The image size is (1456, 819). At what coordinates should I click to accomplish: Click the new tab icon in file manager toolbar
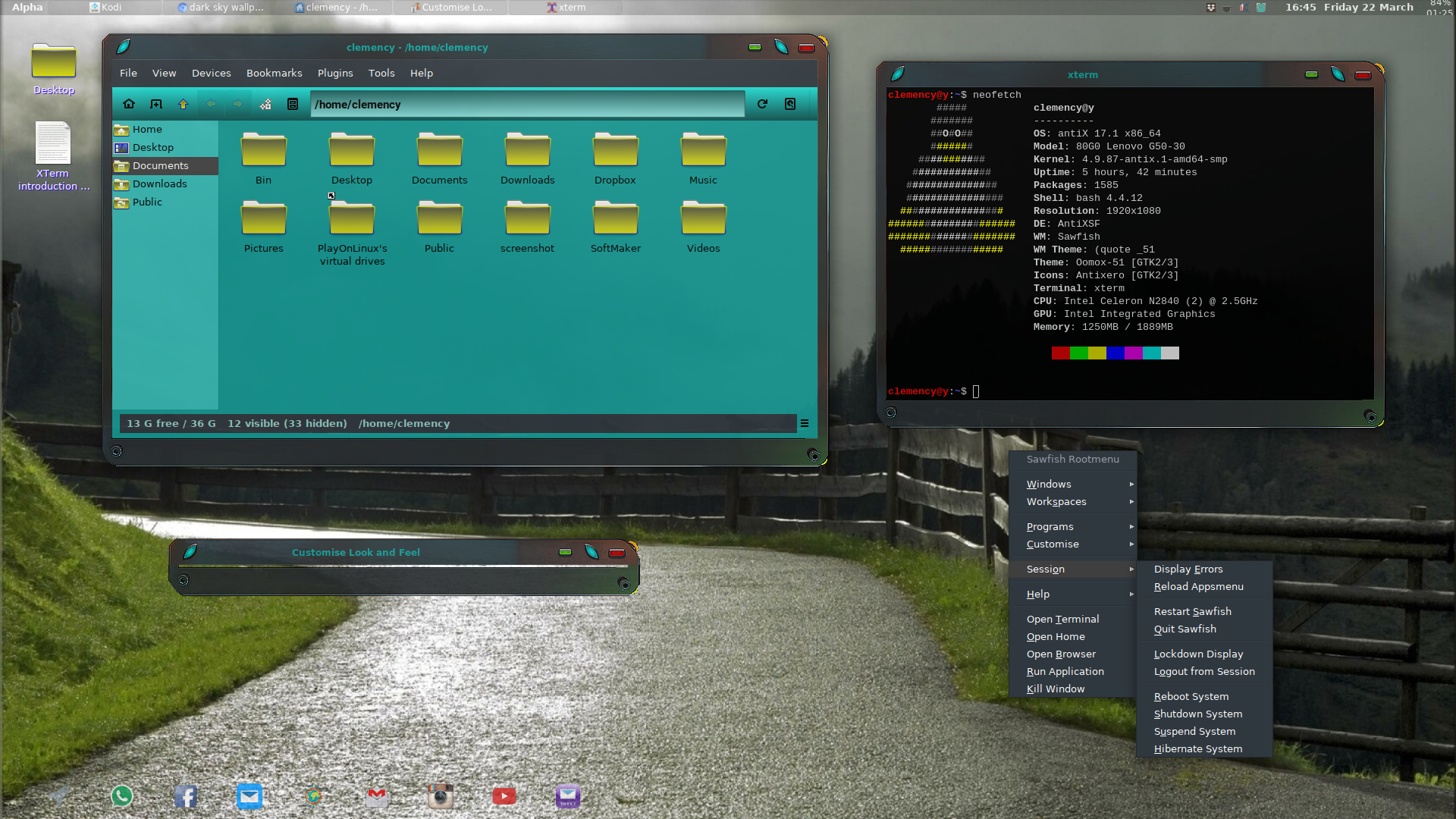[x=156, y=104]
